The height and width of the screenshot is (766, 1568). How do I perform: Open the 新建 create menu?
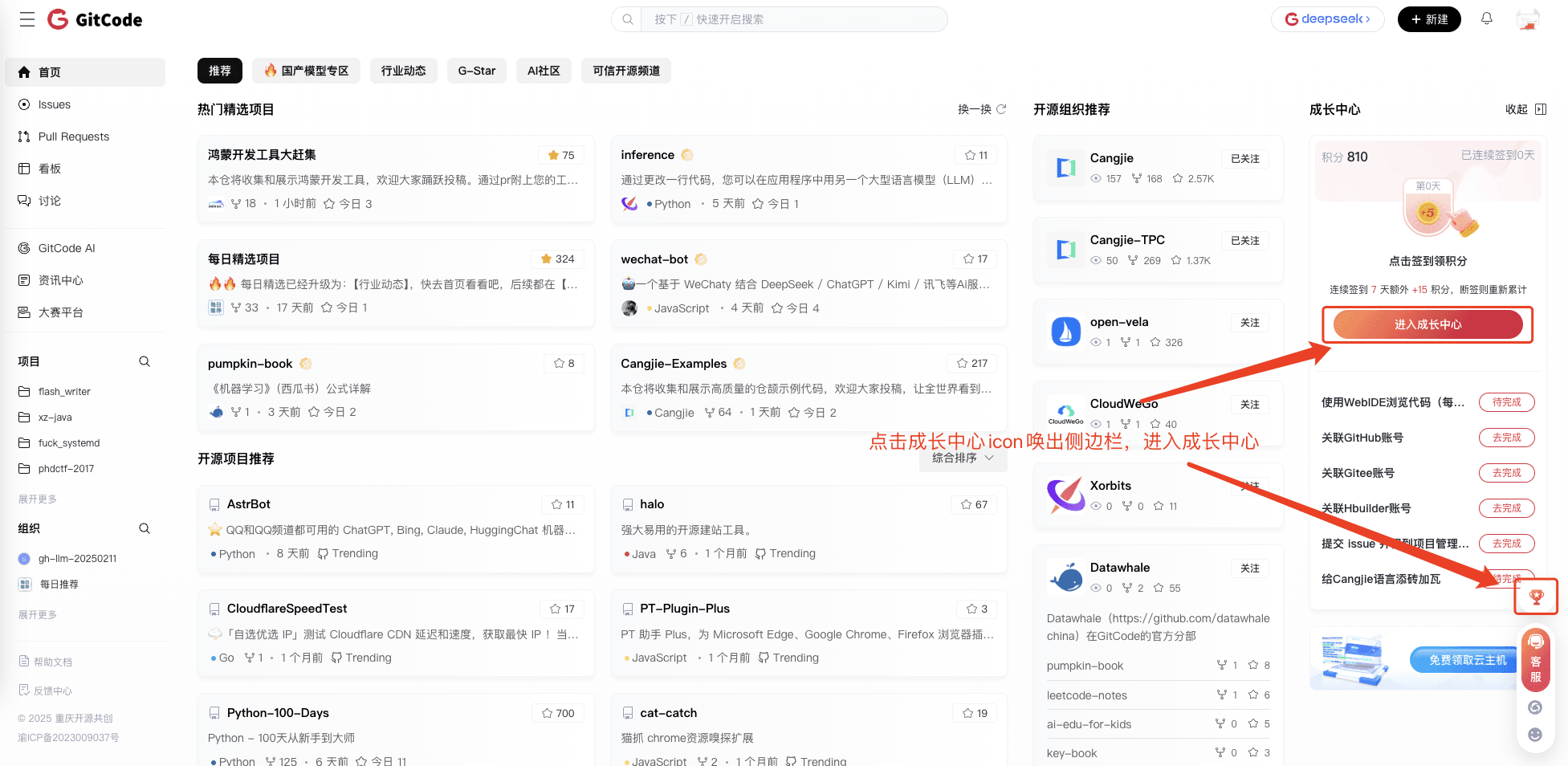coord(1428,19)
